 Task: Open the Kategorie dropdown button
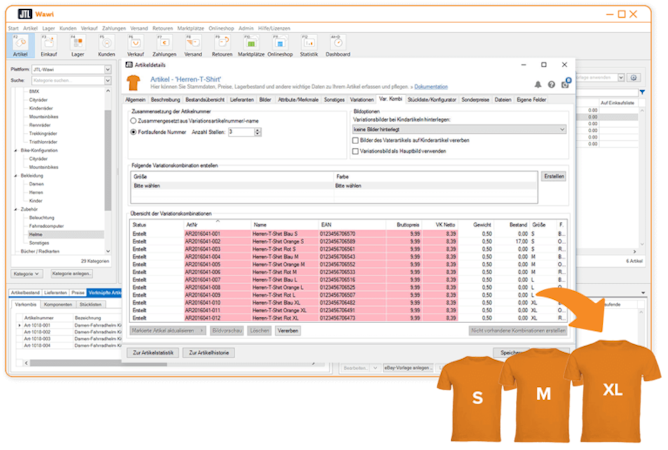[26, 274]
